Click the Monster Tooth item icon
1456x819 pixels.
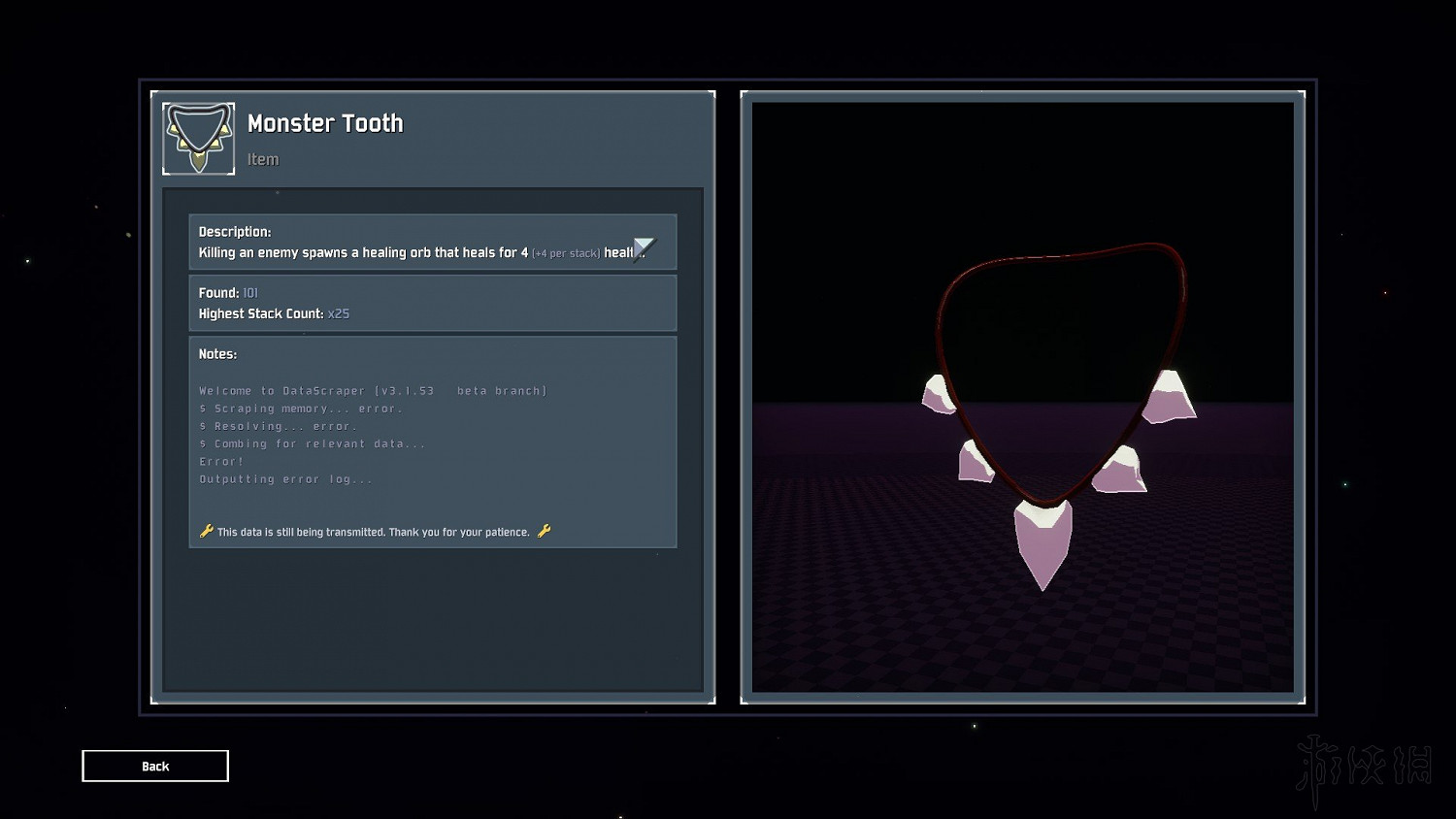(198, 139)
